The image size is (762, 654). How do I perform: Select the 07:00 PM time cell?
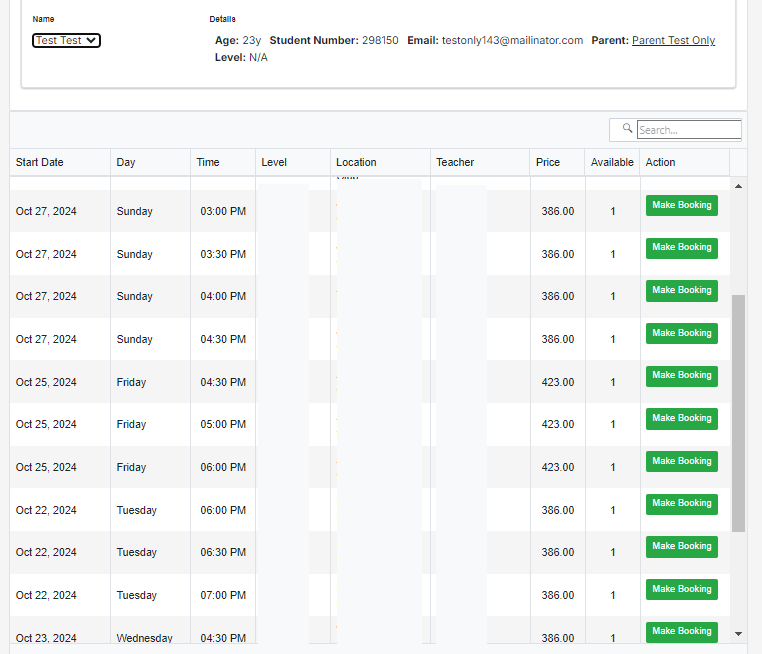point(223,595)
